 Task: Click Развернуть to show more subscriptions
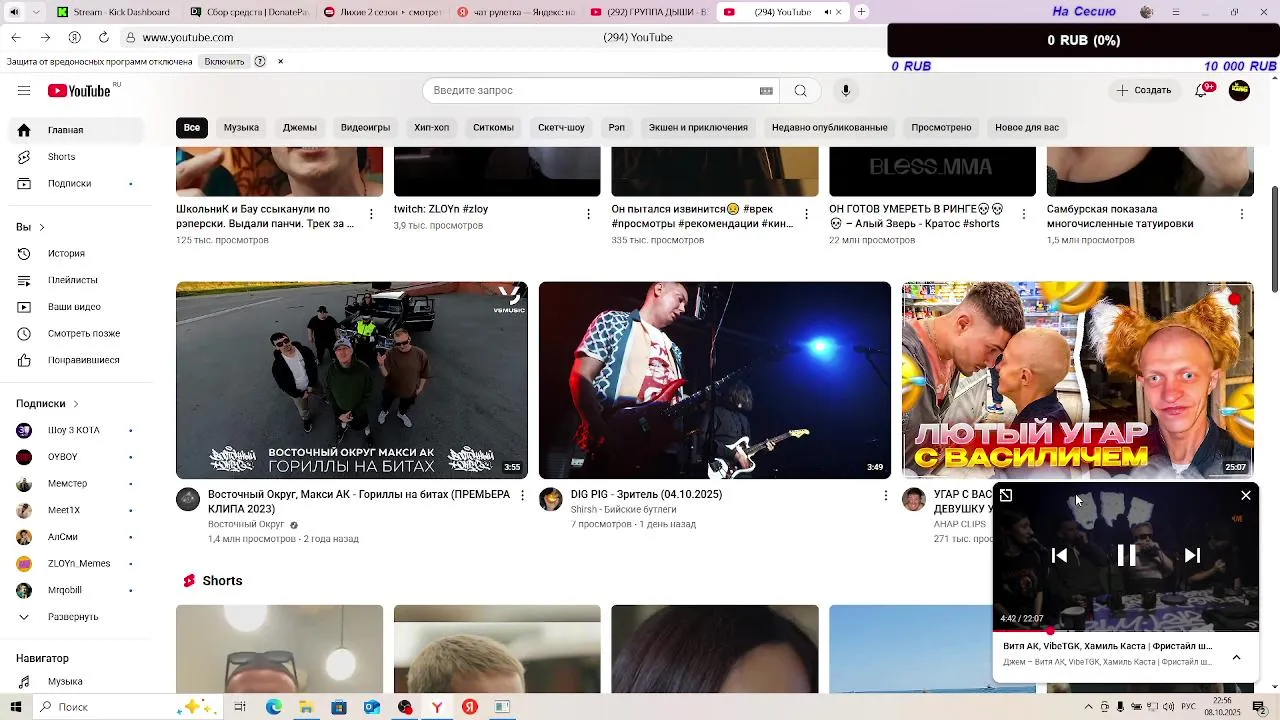pyautogui.click(x=75, y=617)
